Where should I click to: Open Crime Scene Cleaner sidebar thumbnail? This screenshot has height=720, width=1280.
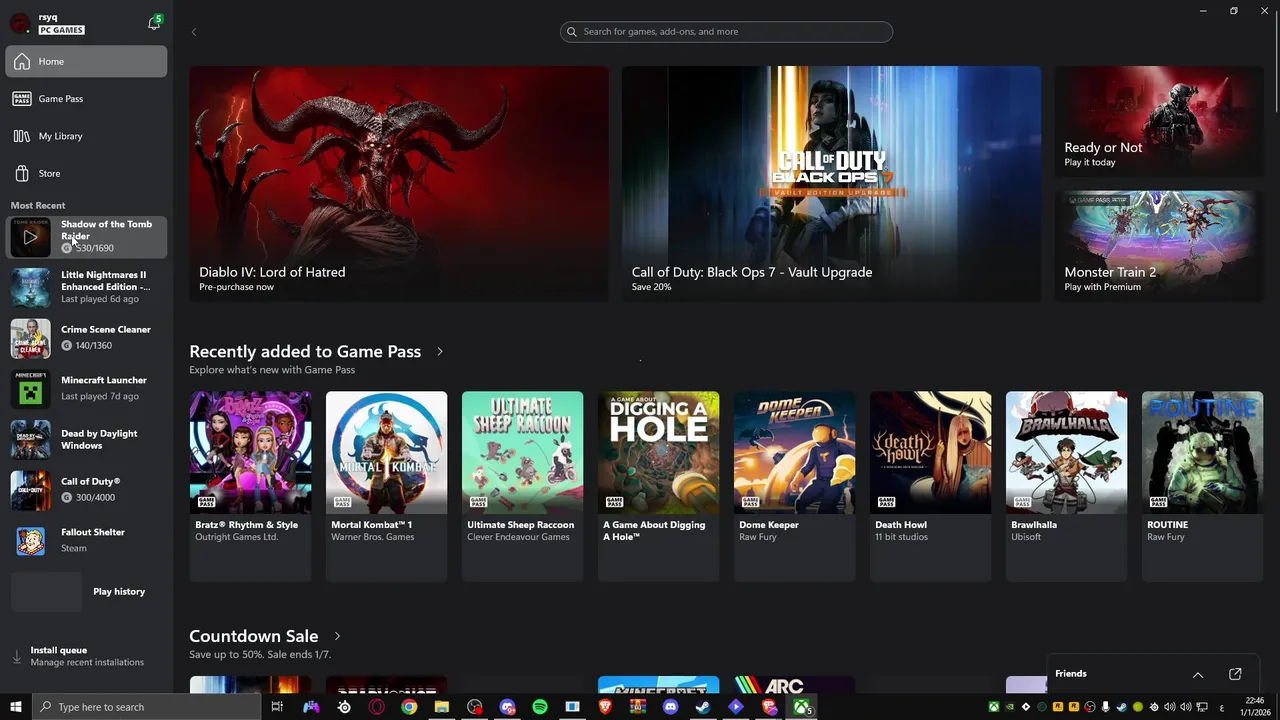coord(30,338)
